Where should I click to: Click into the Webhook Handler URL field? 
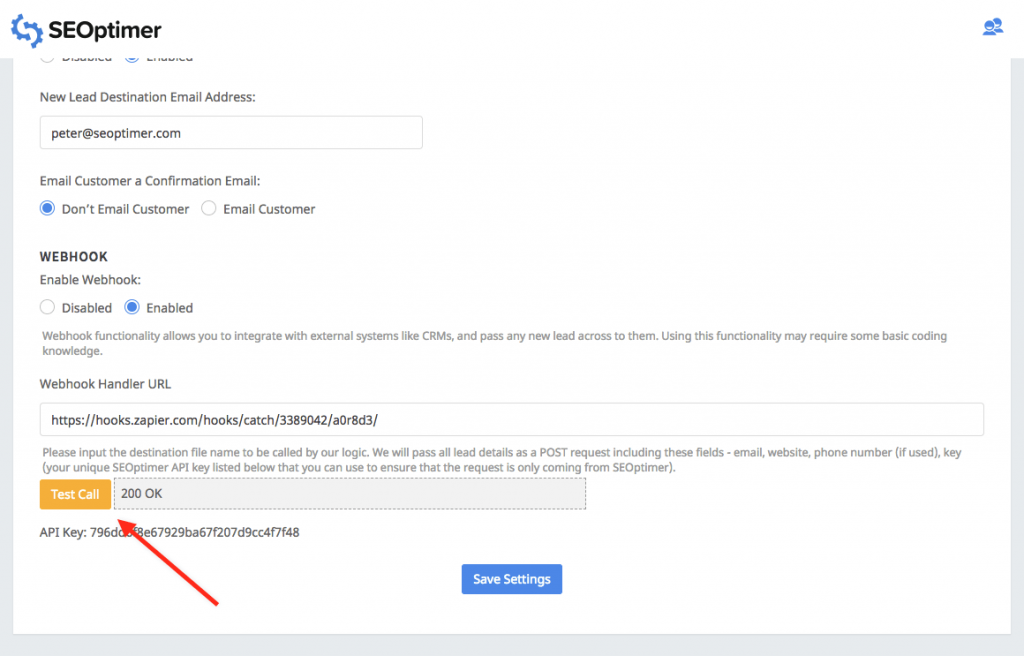[511, 420]
